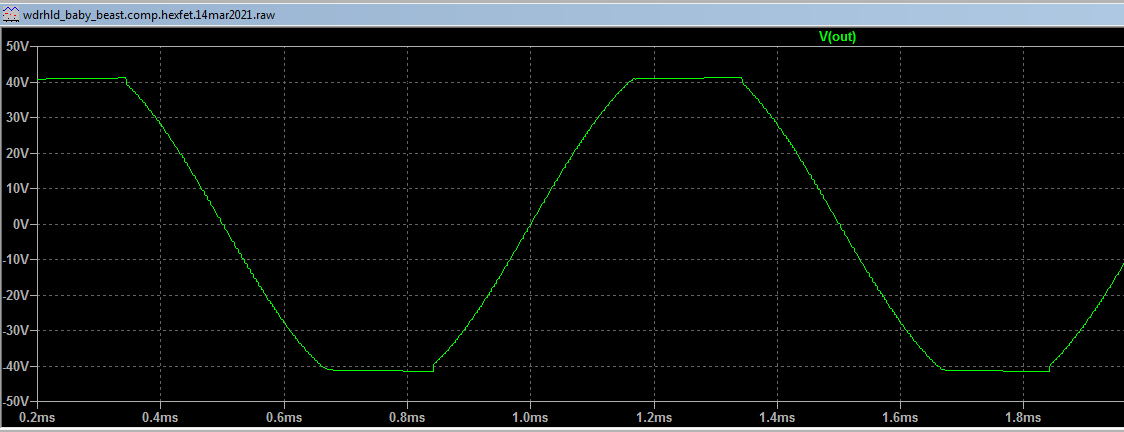Click the -10V vertical axis label
The image size is (1124, 432).
(14, 259)
